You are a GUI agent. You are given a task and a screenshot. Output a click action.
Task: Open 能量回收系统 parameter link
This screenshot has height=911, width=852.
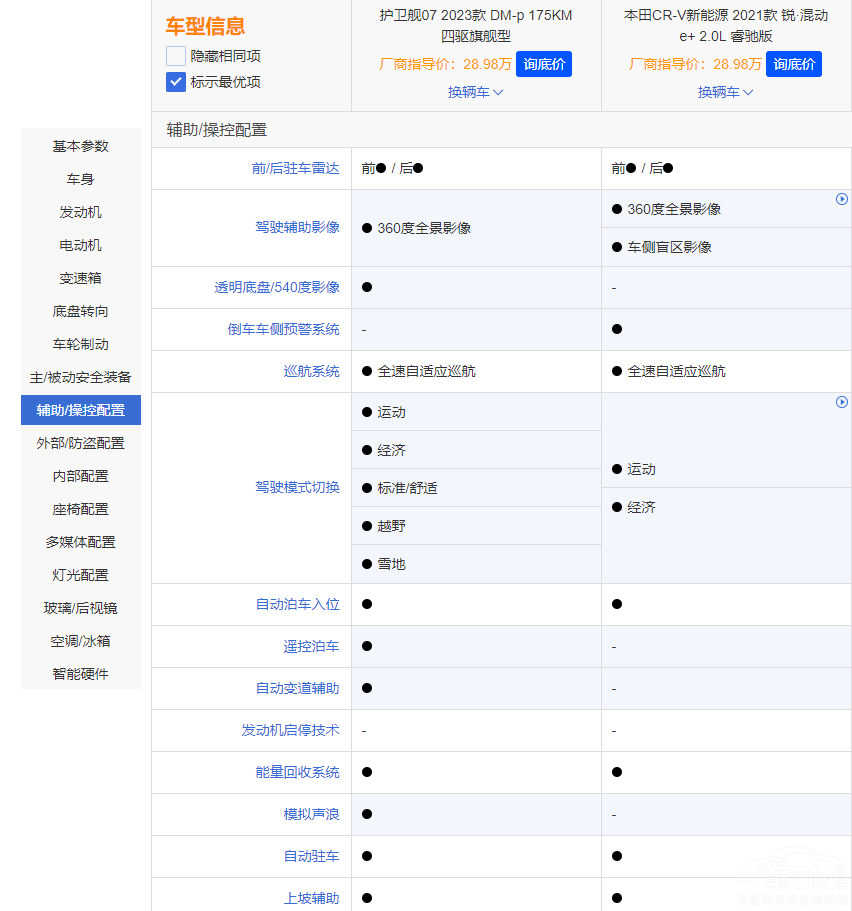297,772
